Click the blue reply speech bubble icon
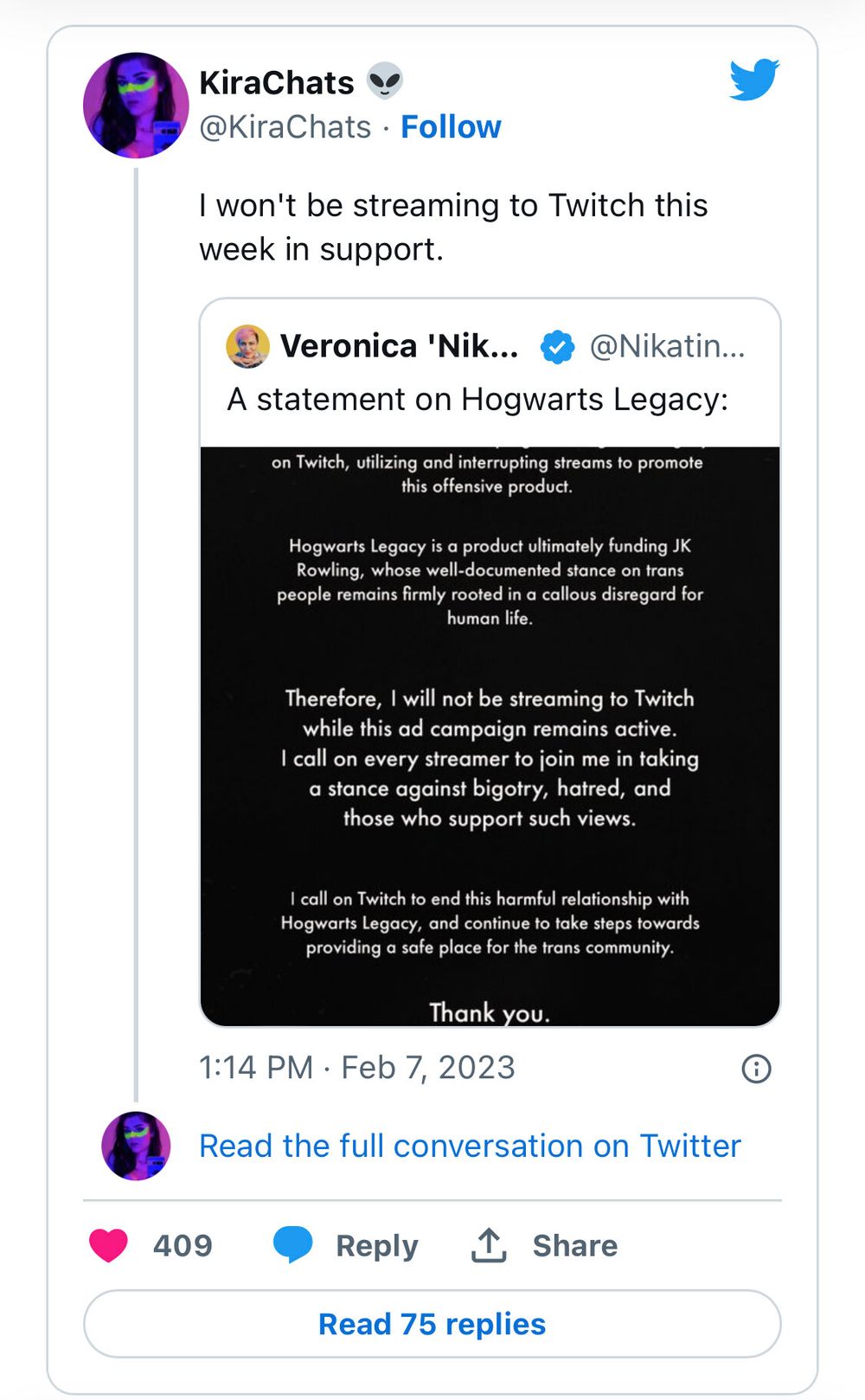 pos(292,1245)
